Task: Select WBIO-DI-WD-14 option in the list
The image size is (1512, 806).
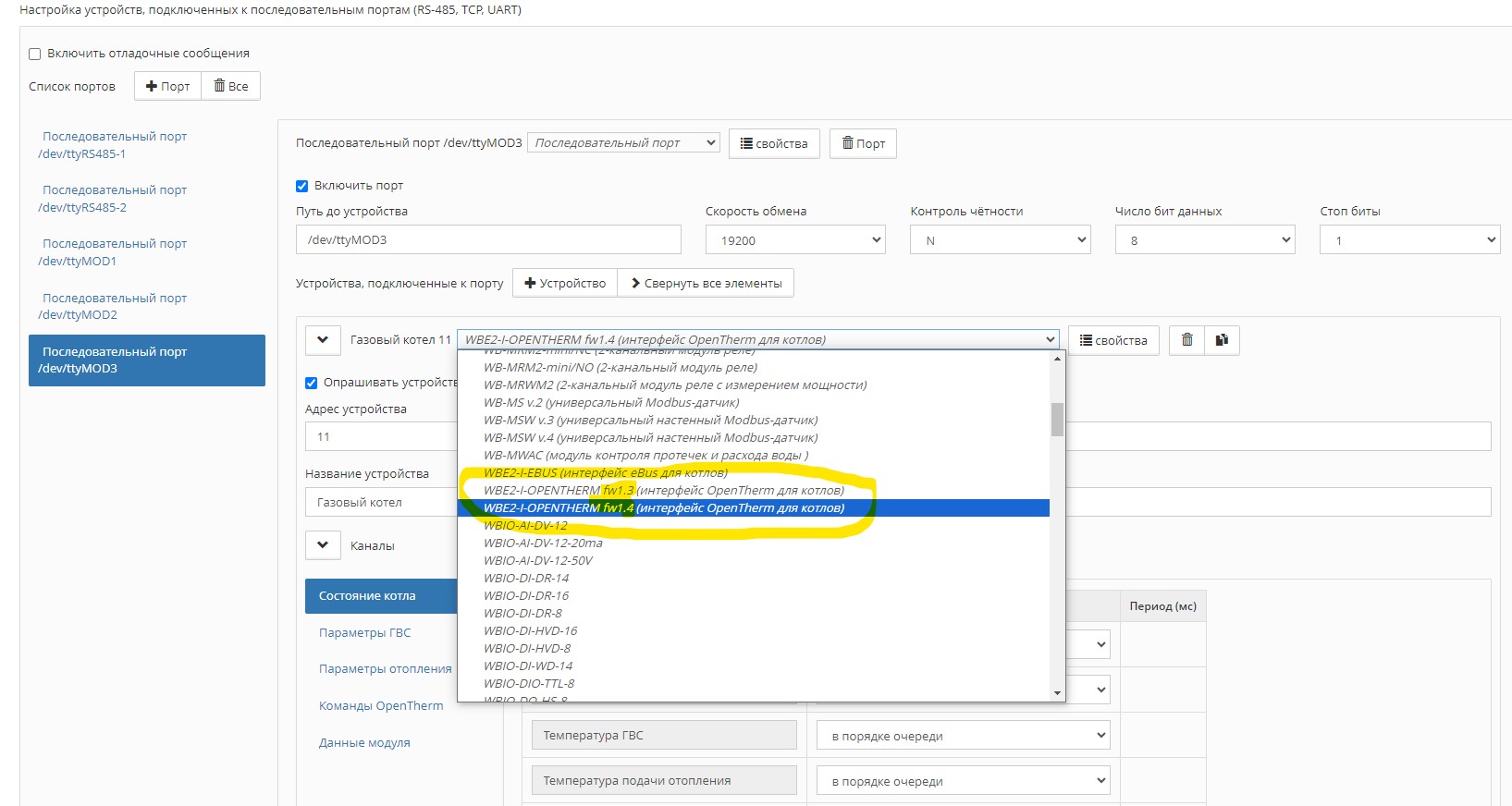Action: (754, 666)
